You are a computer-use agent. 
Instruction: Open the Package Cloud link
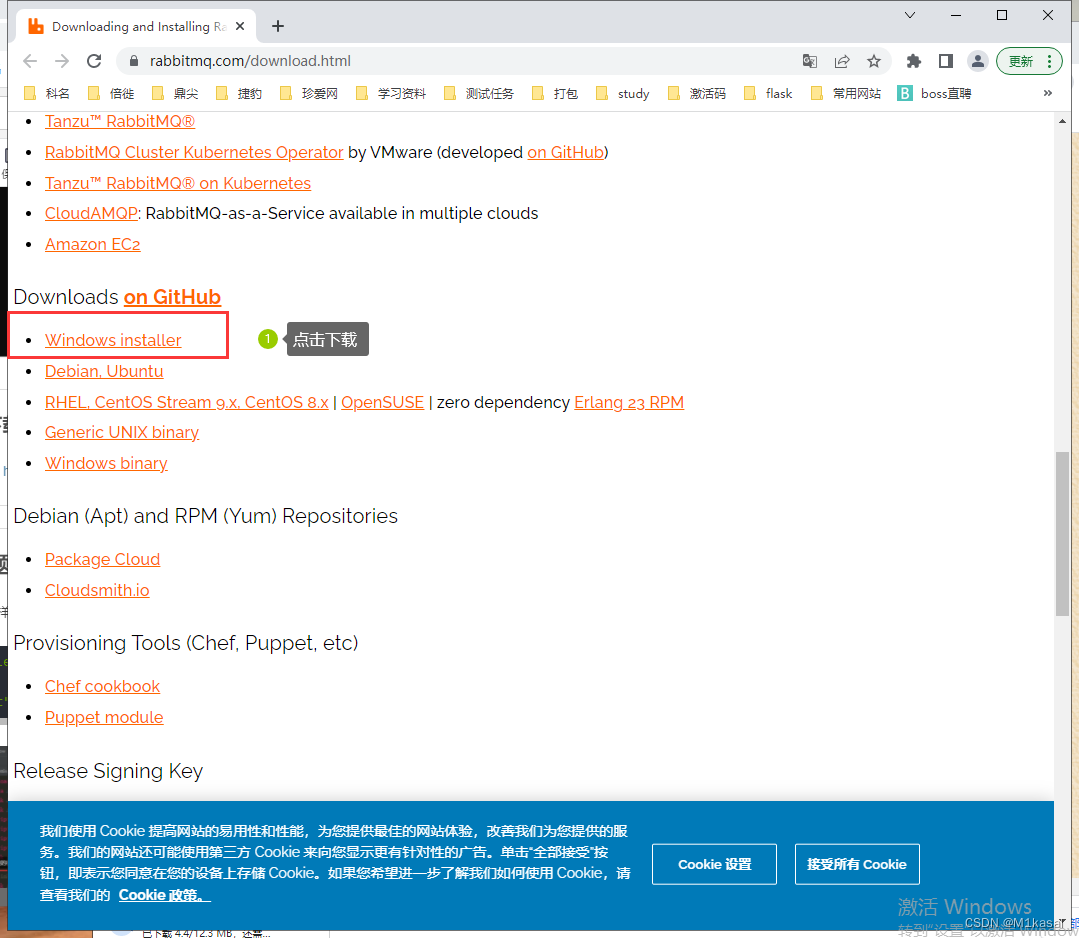pyautogui.click(x=103, y=559)
